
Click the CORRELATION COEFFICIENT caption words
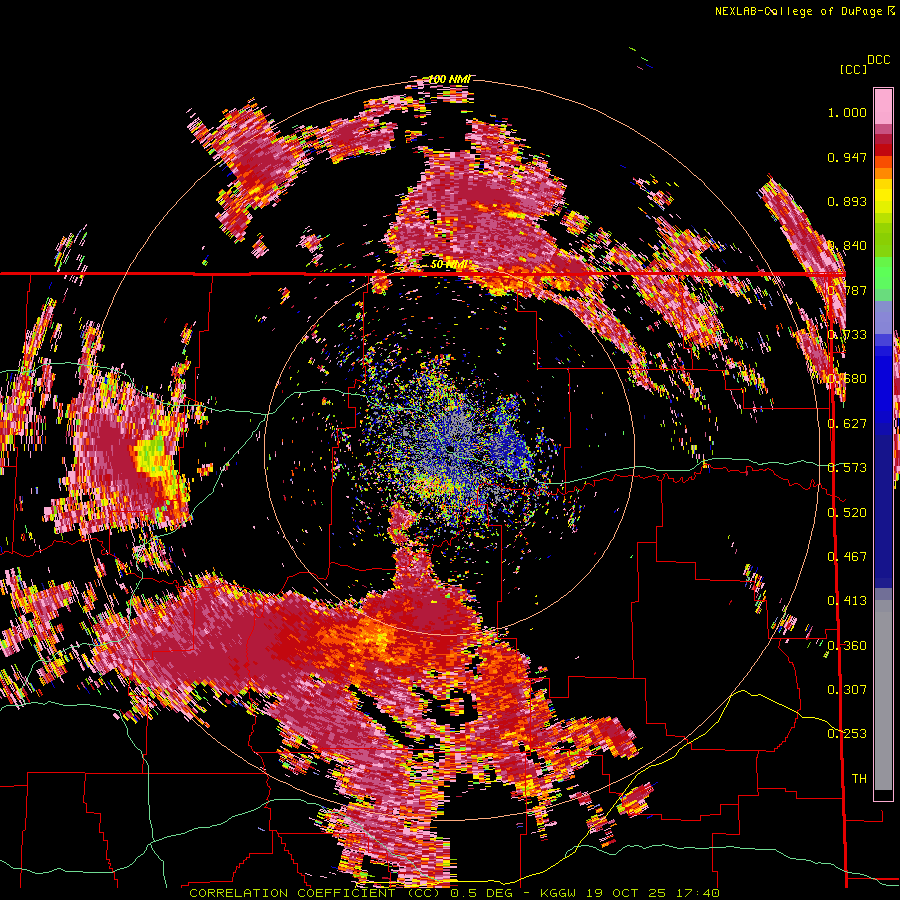tap(292, 893)
